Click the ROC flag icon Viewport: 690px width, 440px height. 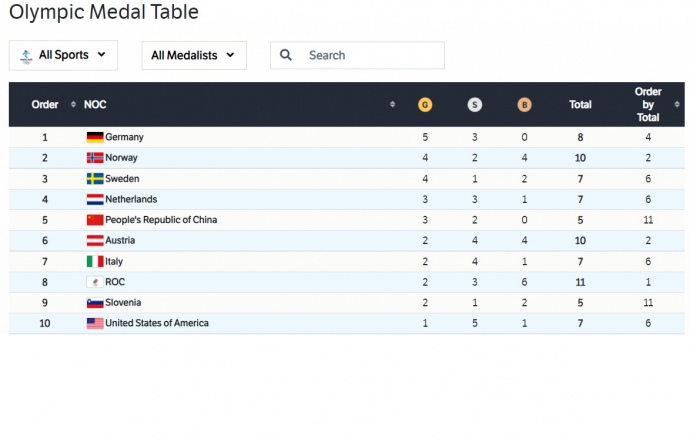(x=95, y=282)
